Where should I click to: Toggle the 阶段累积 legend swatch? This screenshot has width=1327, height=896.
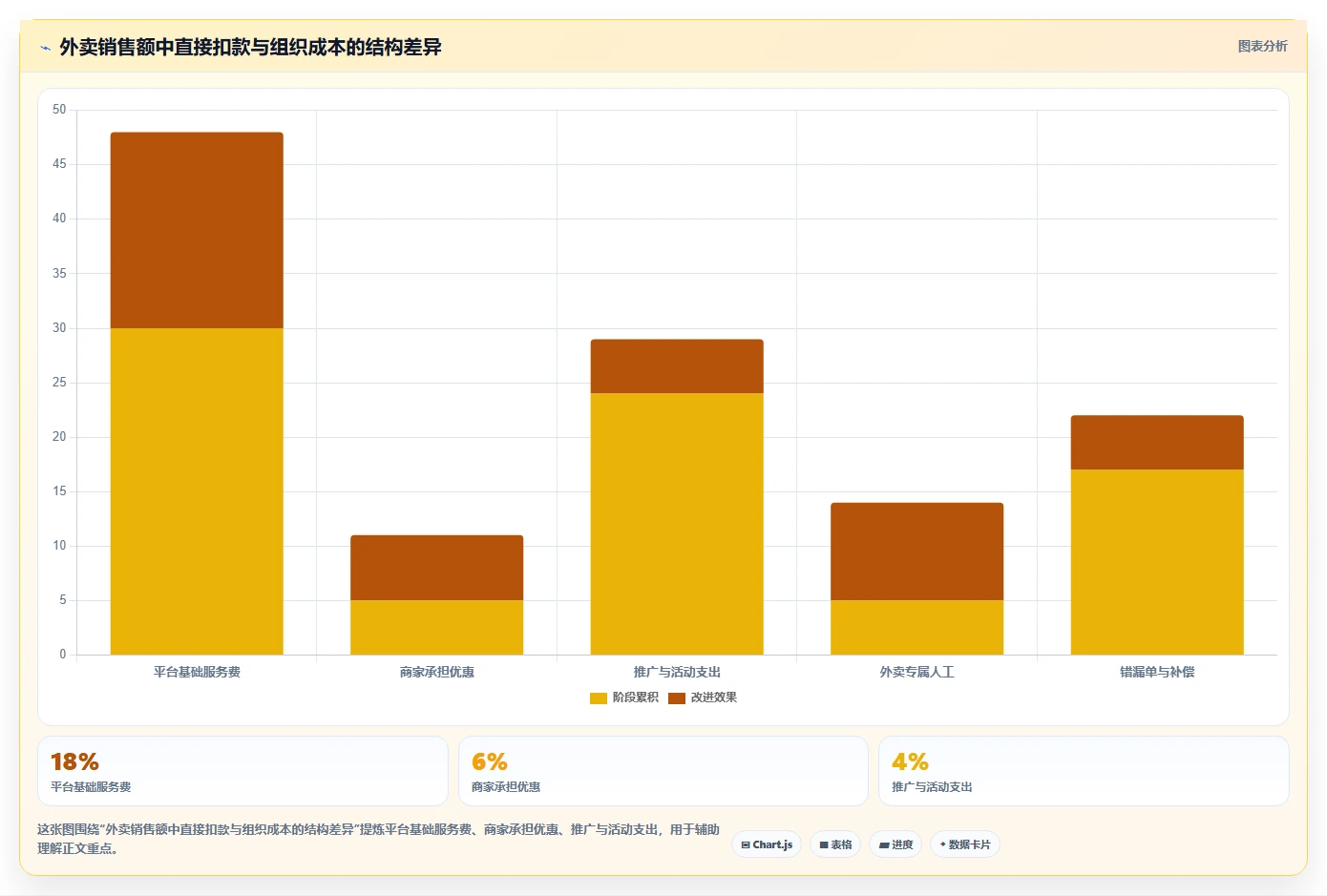coord(599,698)
